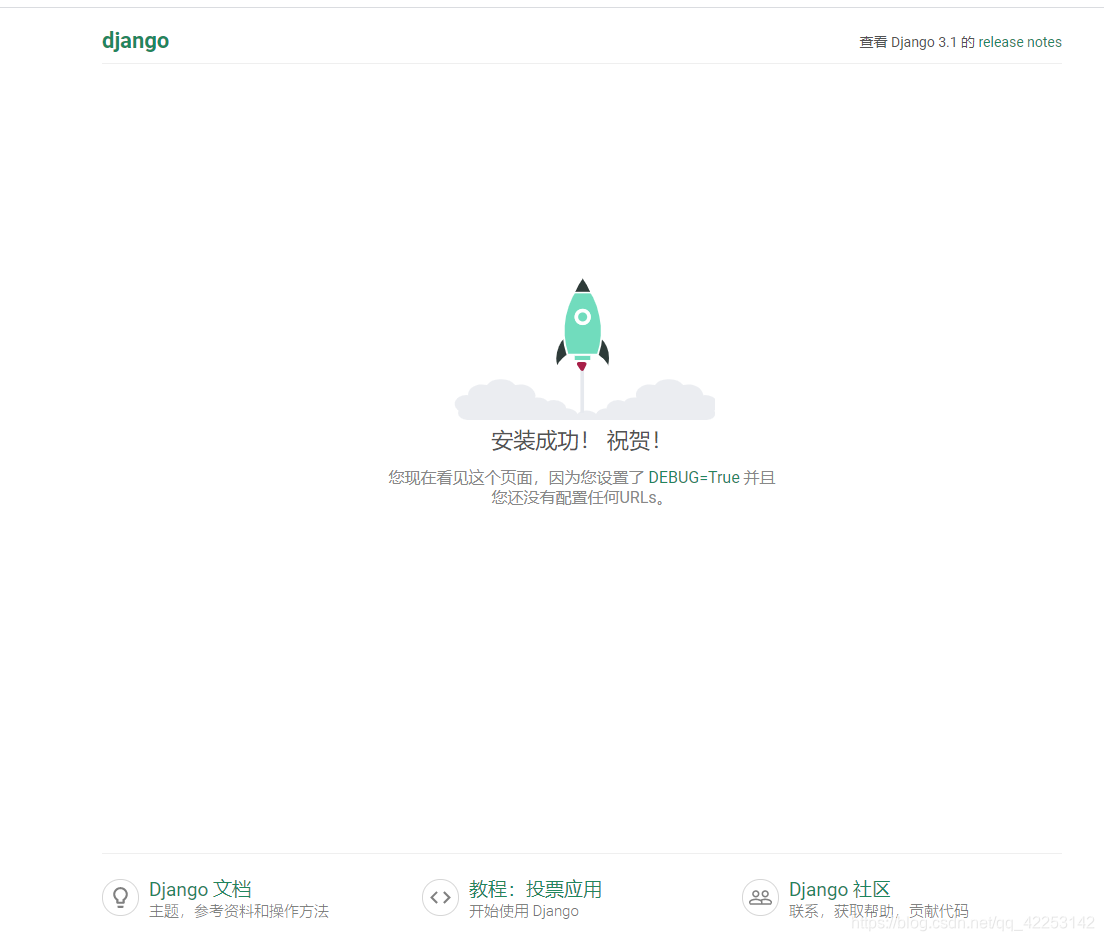Click the 联系，获取帮助，贡献代码 subtitle

879,911
